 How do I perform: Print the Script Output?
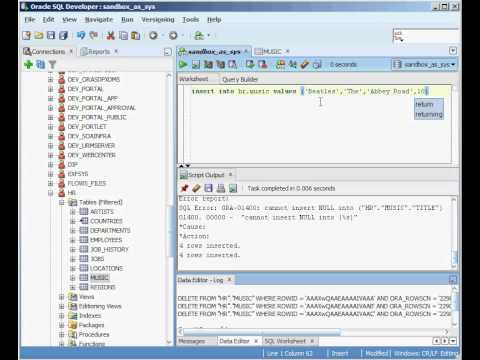pos(221,188)
